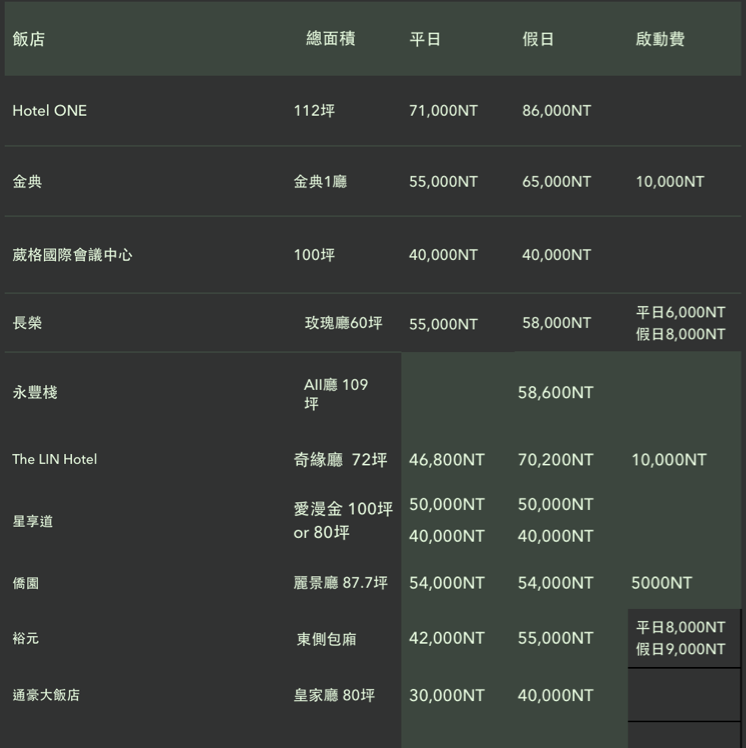Image resolution: width=746 pixels, height=748 pixels.
Task: Click Hotel ONE weekday price 71,000NT
Action: coord(443,111)
